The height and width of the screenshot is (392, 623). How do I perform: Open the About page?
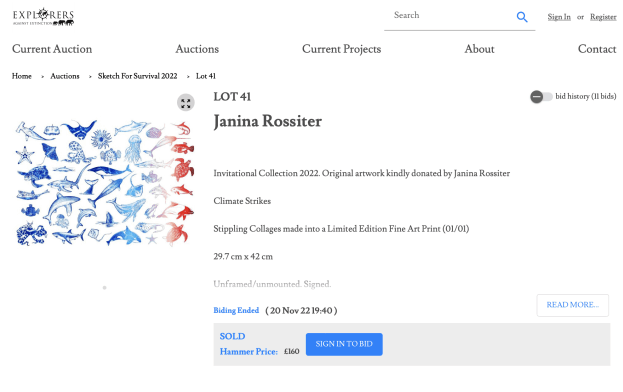[x=480, y=49]
